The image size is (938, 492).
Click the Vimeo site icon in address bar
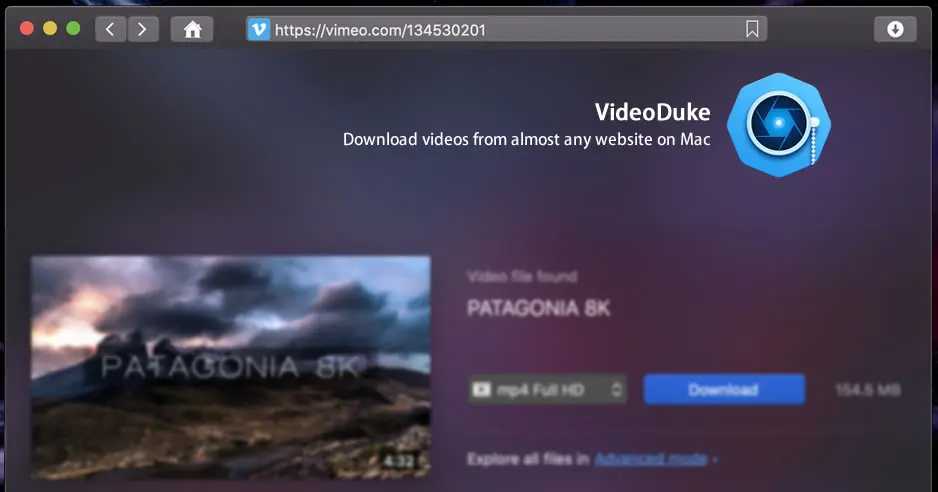click(259, 29)
